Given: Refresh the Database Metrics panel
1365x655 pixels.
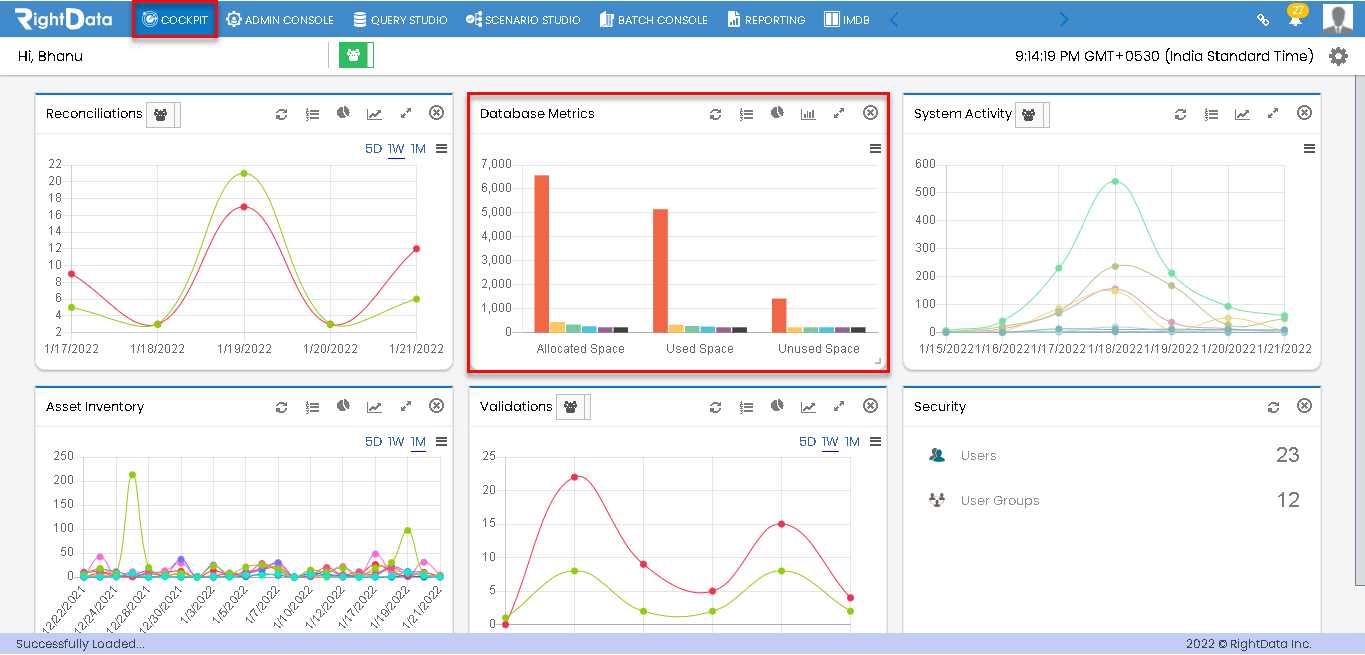Looking at the screenshot, I should tap(715, 114).
